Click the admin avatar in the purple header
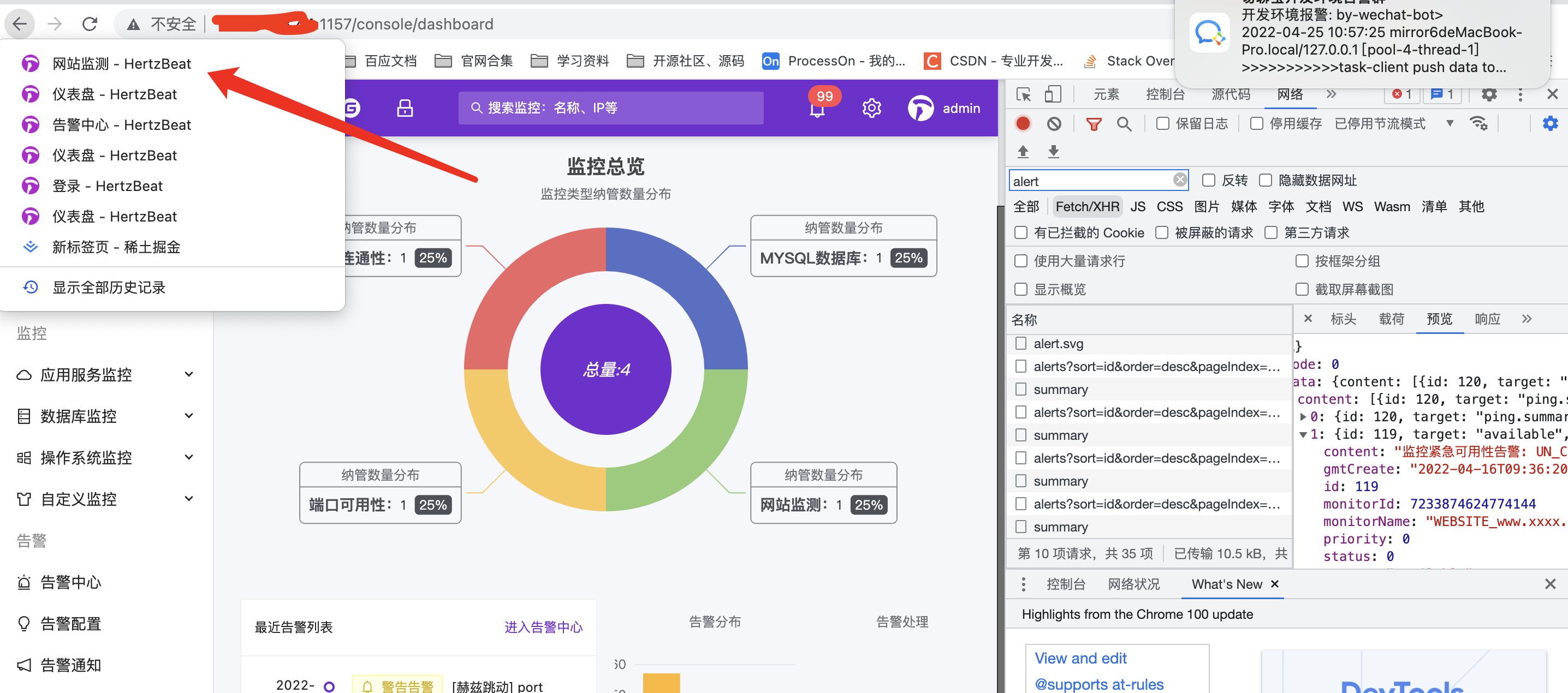Viewport: 1568px width, 693px height. pyautogui.click(x=921, y=107)
